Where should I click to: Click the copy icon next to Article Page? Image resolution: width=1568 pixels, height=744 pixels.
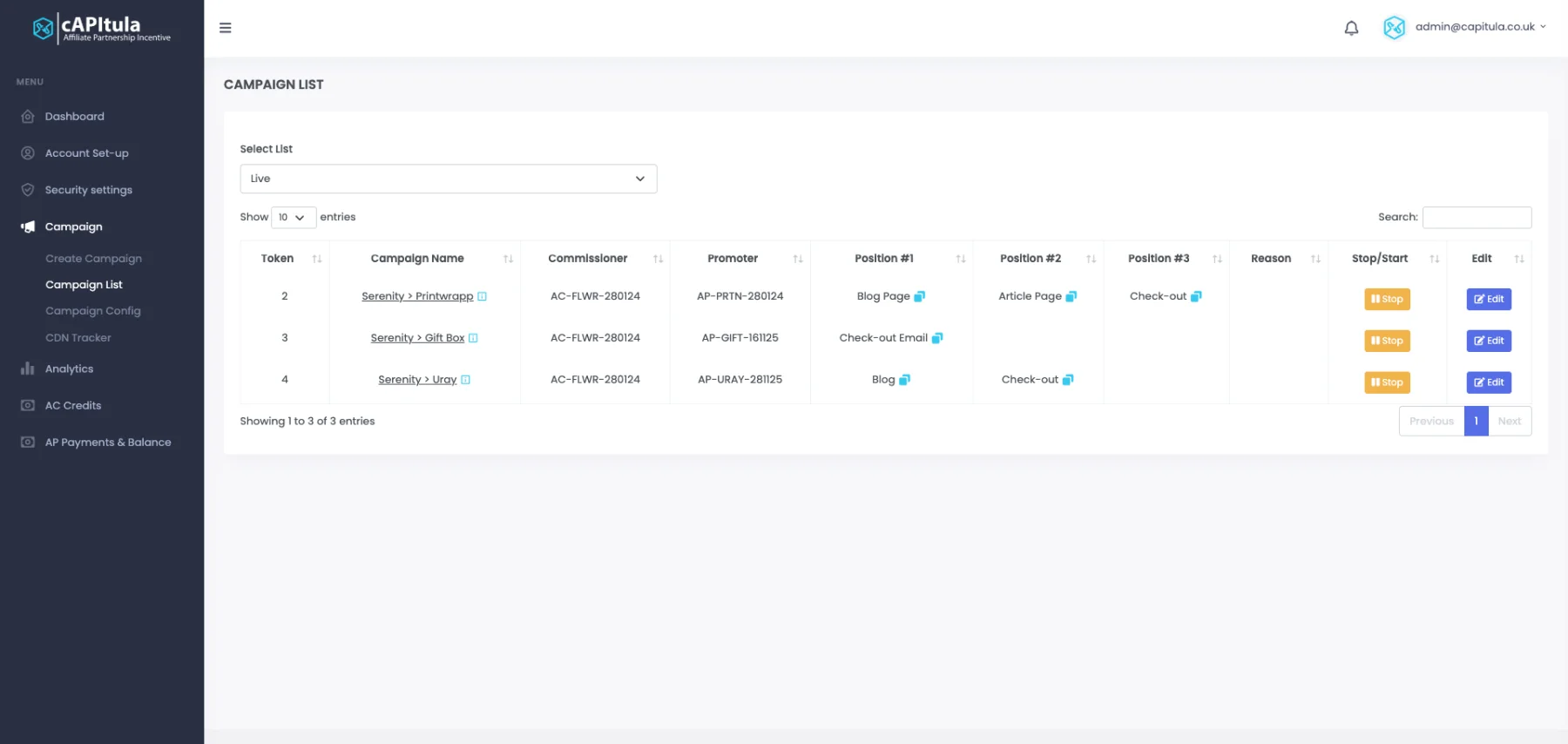click(1071, 296)
